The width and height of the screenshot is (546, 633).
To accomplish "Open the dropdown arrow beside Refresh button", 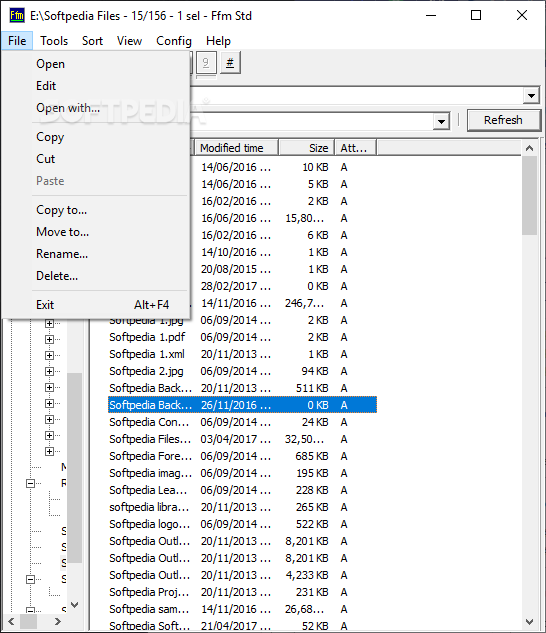I will (441, 121).
